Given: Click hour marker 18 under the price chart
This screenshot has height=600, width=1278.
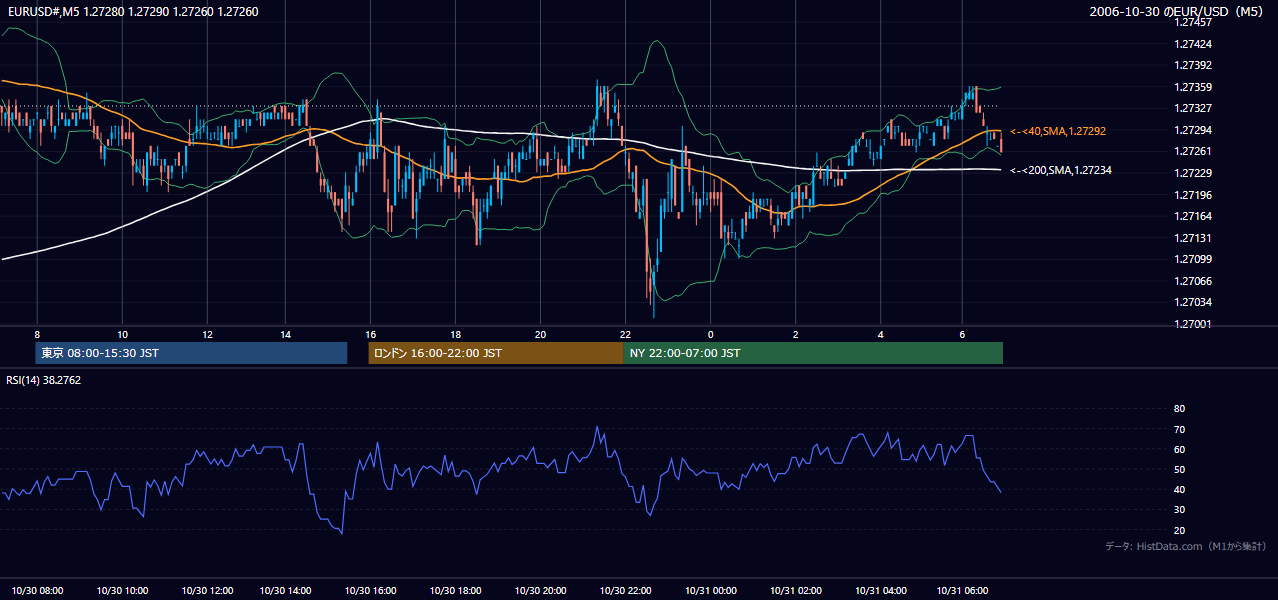Looking at the screenshot, I should [455, 334].
